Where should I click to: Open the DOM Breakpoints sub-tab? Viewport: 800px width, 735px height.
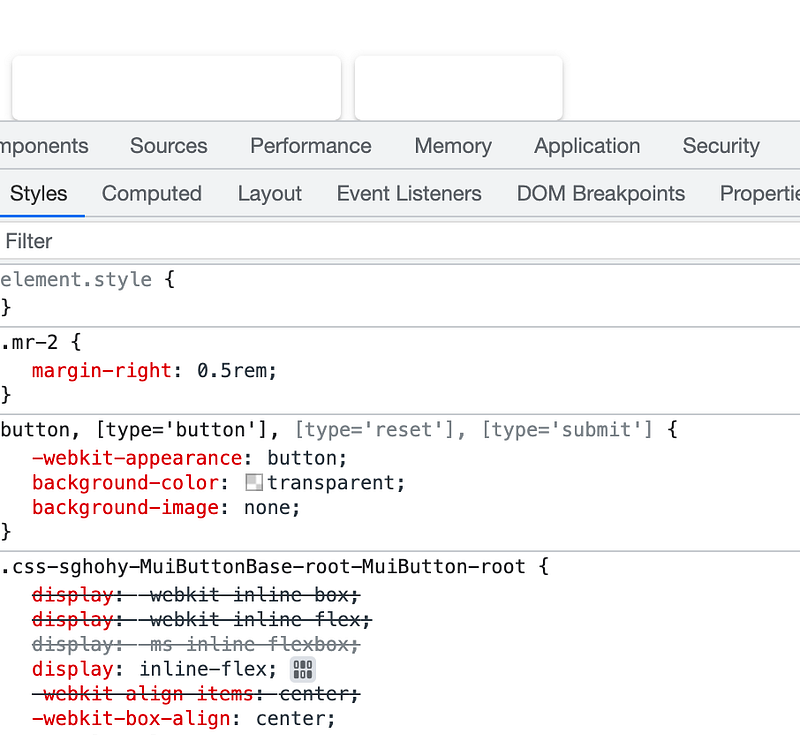[601, 194]
